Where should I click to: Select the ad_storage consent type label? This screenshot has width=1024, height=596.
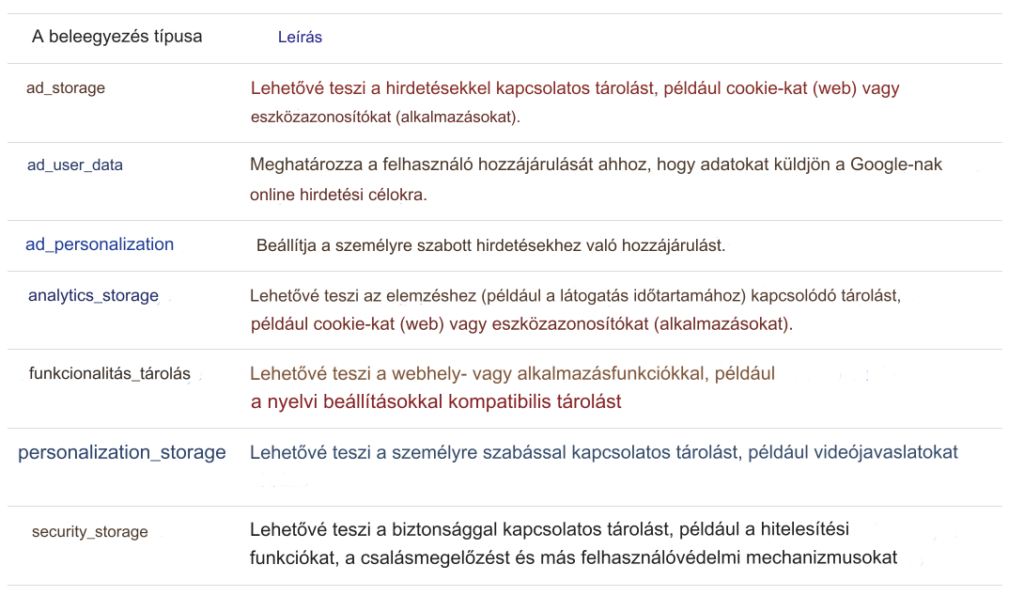click(x=65, y=88)
